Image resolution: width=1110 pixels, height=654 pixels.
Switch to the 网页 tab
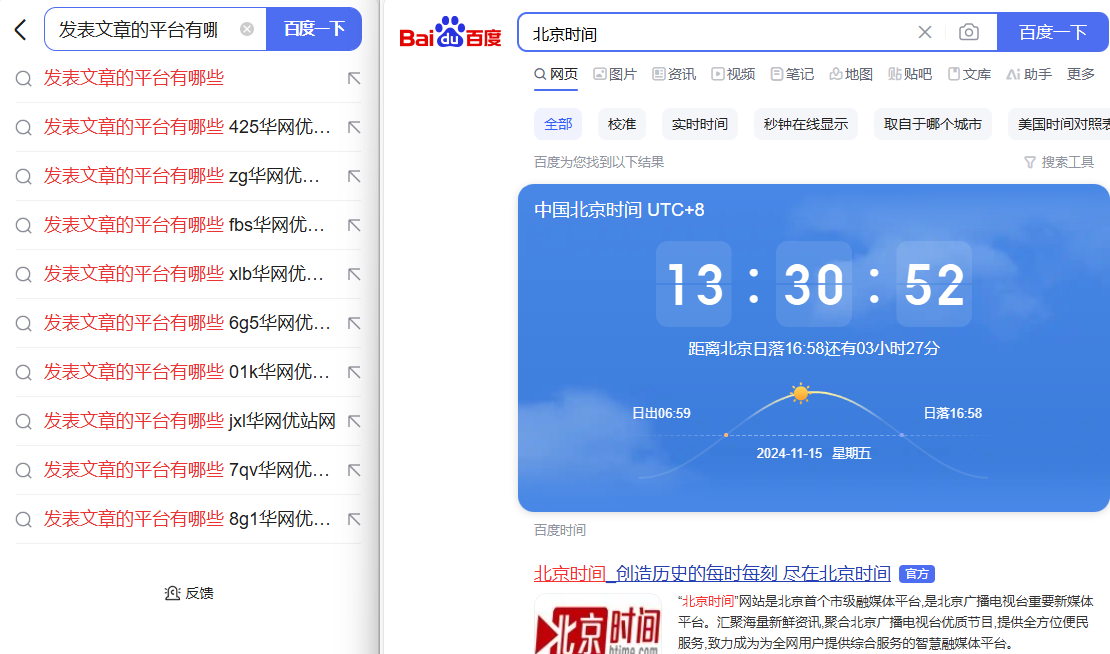[x=556, y=74]
